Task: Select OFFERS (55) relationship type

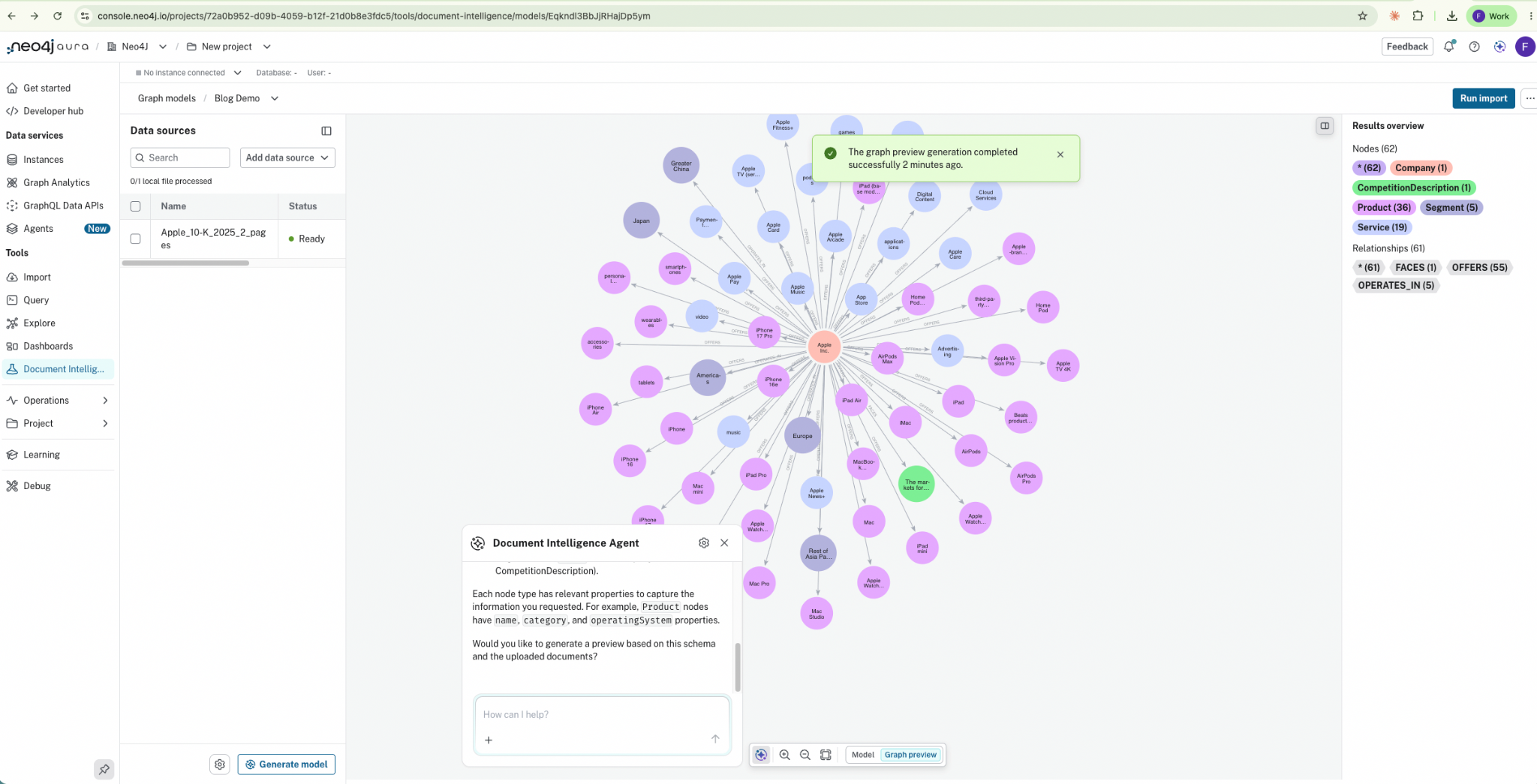Action: coord(1479,268)
